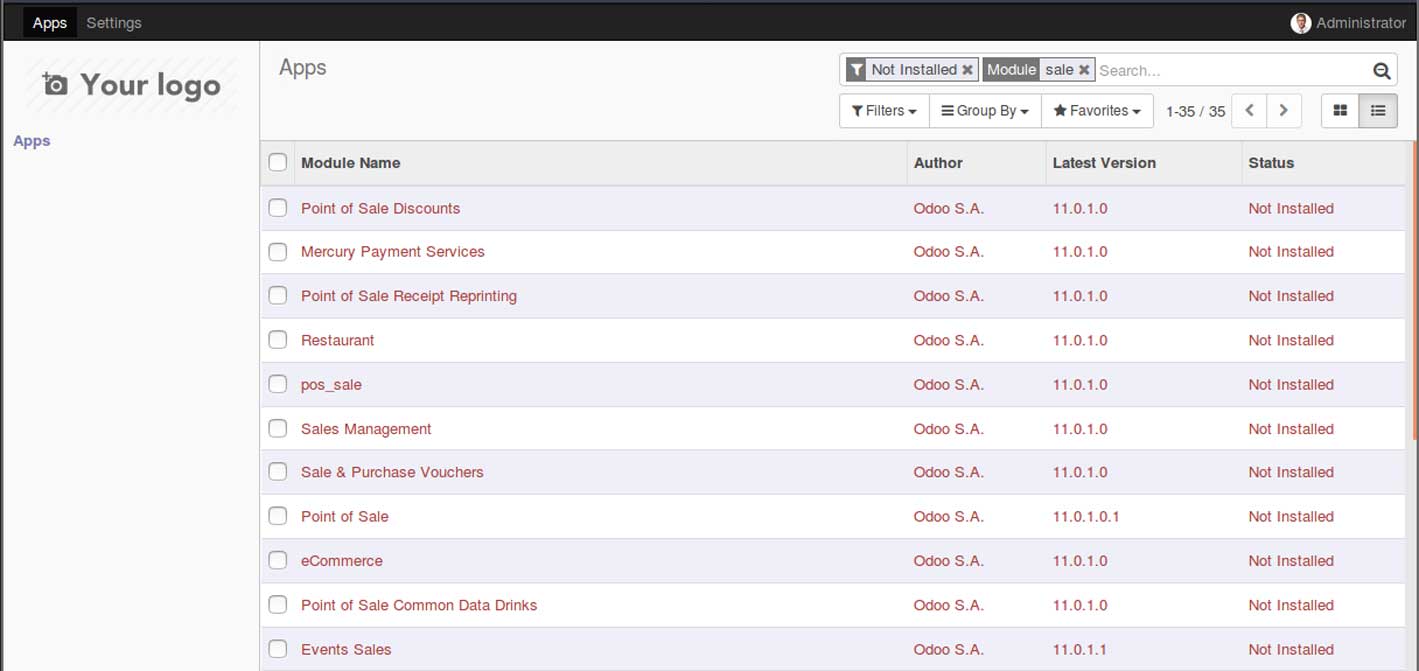Open the Point of Sale Receipt Reprinting module
Viewport: 1419px width, 671px height.
coord(409,296)
